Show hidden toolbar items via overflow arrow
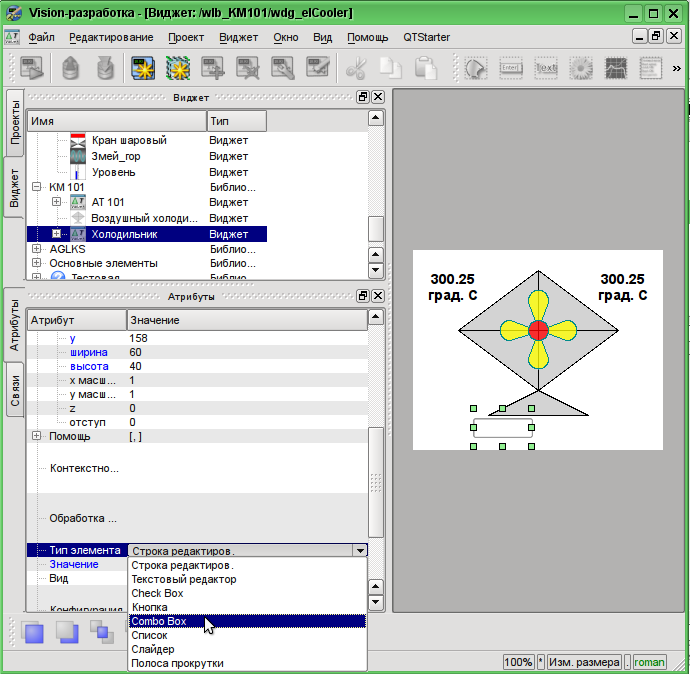The image size is (690, 674). pyautogui.click(x=677, y=69)
